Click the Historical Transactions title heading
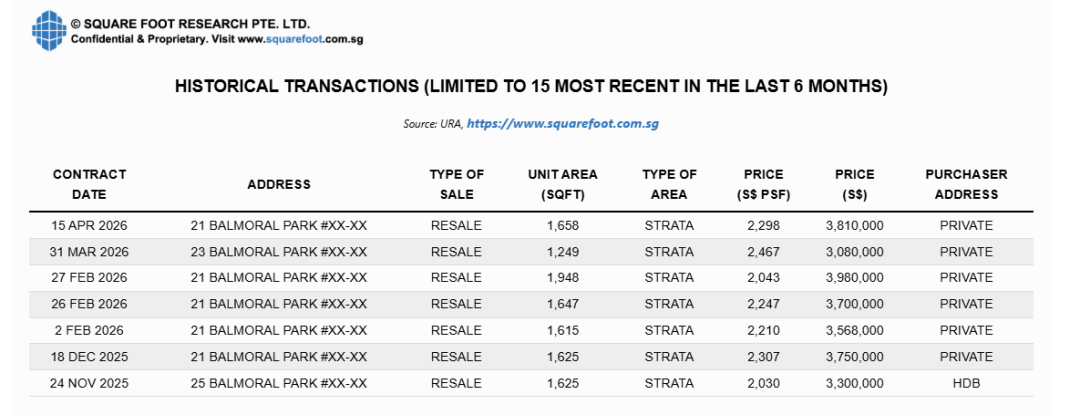The image size is (1080, 415). click(x=531, y=87)
